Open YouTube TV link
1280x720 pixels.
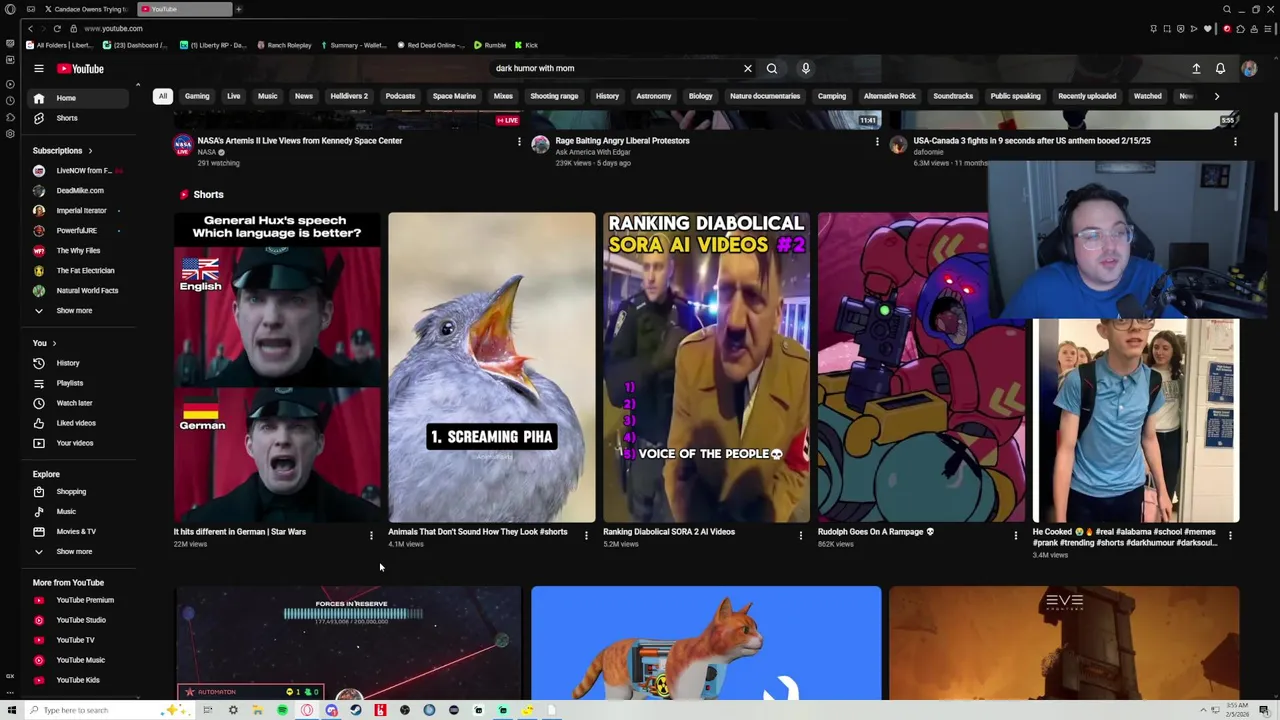(x=78, y=640)
